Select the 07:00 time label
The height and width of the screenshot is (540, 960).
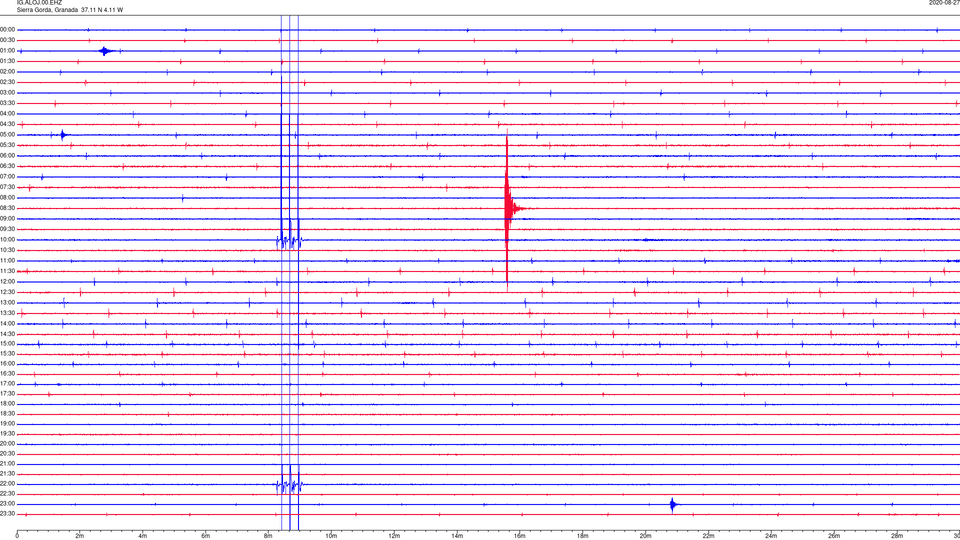[8, 177]
